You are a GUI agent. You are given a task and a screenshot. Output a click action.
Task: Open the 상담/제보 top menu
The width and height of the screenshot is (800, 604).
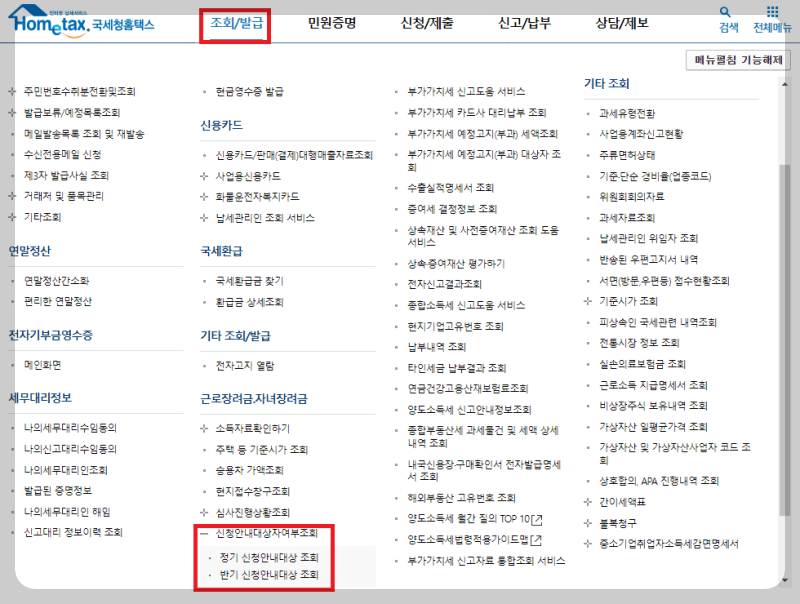pos(622,23)
